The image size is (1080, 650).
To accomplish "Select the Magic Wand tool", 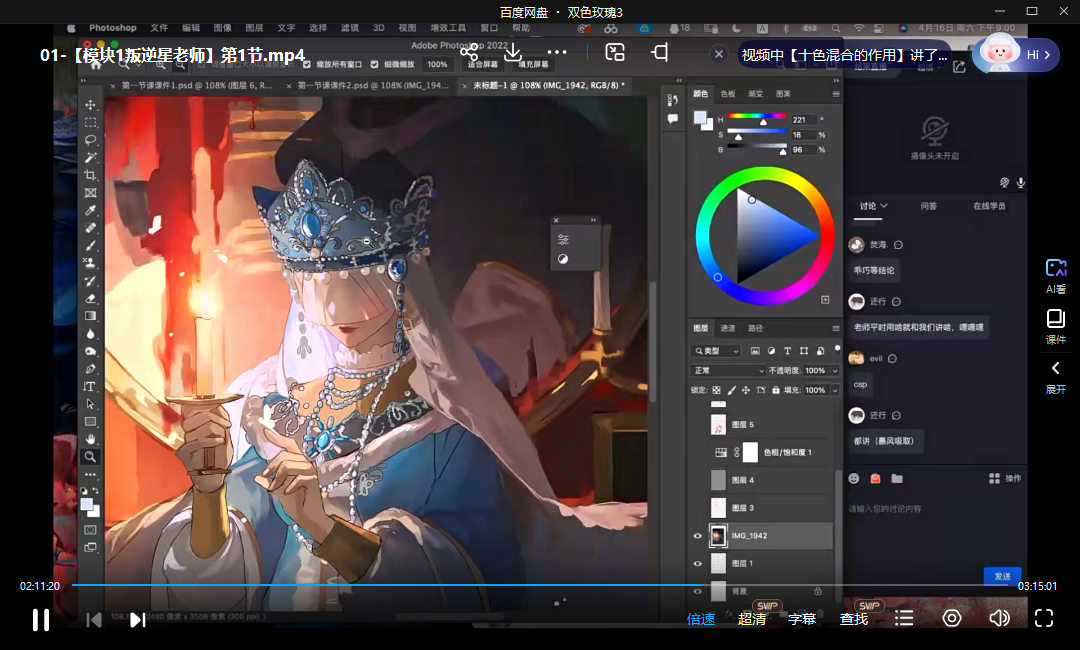I will (x=90, y=158).
